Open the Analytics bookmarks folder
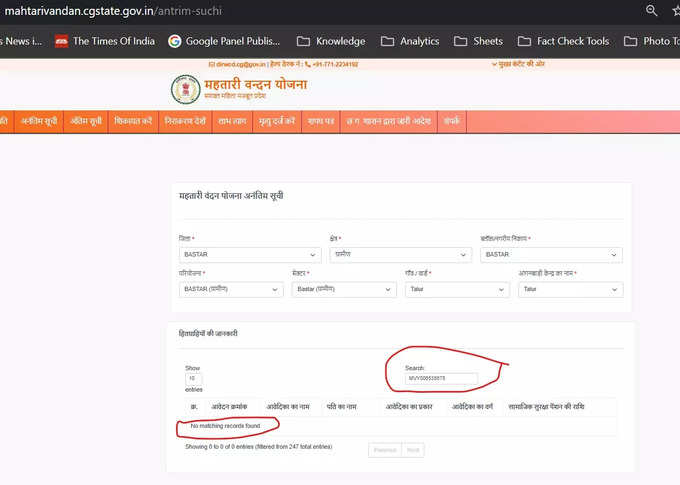This screenshot has height=485, width=680. 410,41
